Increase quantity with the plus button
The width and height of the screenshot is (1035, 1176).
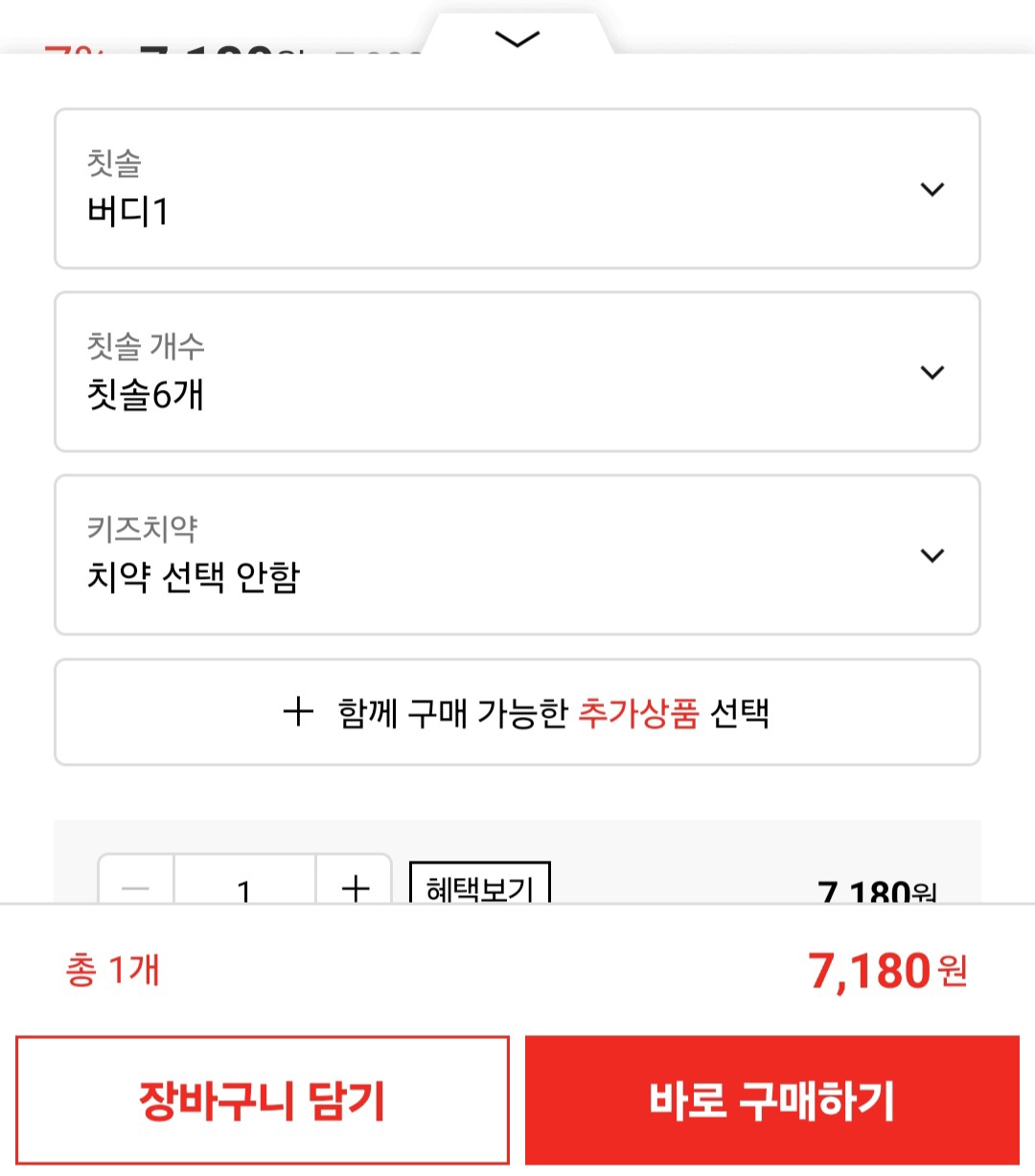tap(355, 888)
